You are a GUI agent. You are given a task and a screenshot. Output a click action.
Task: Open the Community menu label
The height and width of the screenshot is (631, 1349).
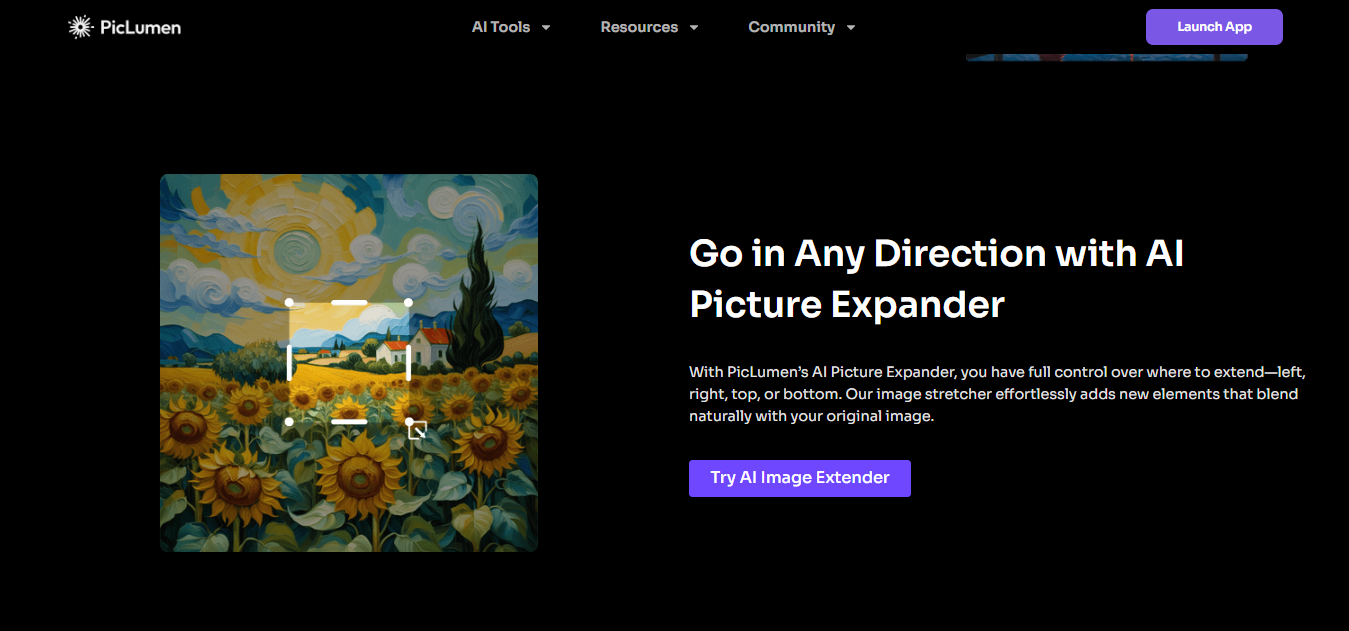click(791, 27)
